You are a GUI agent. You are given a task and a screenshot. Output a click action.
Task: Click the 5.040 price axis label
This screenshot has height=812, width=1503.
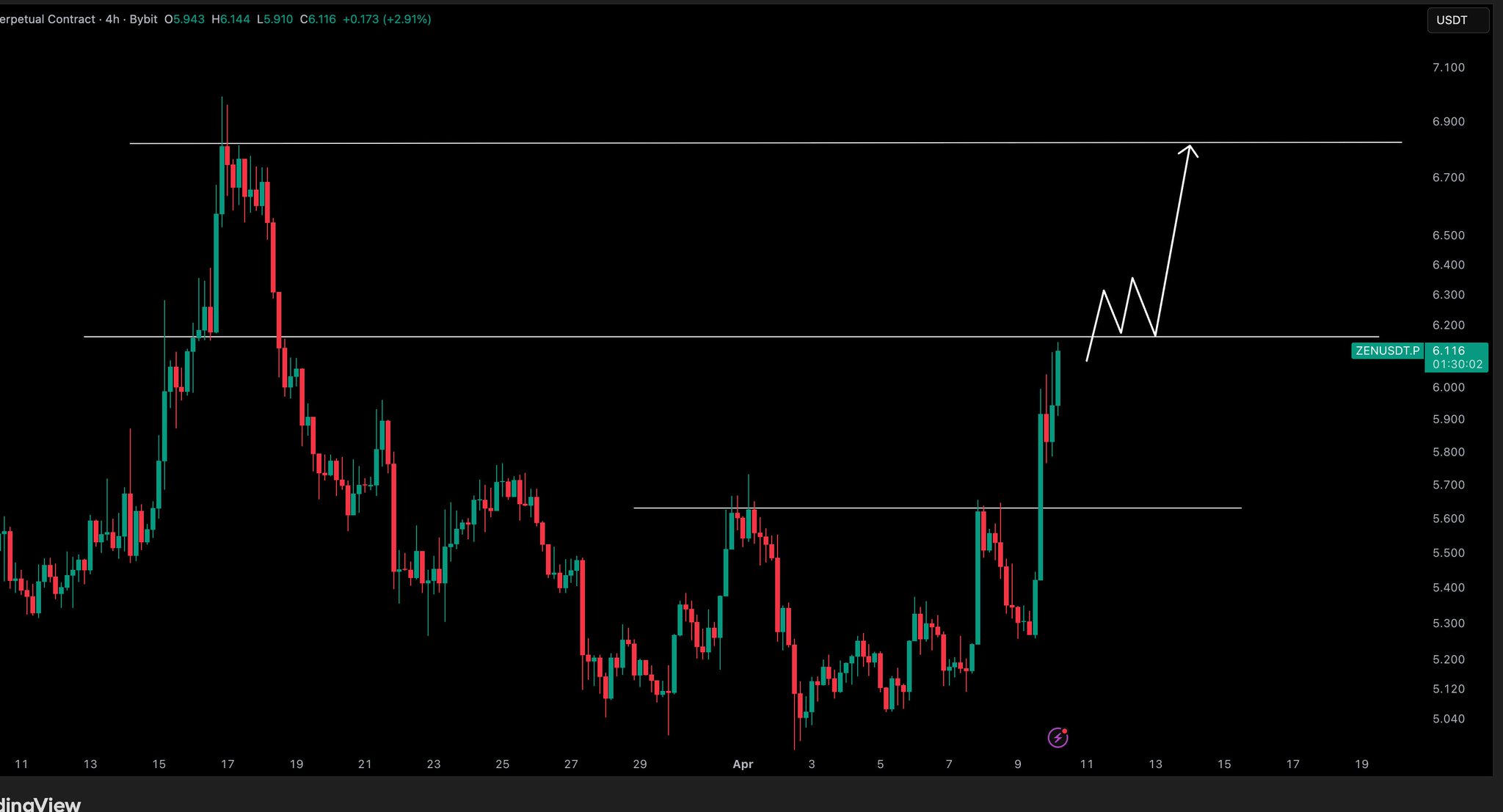click(1448, 719)
